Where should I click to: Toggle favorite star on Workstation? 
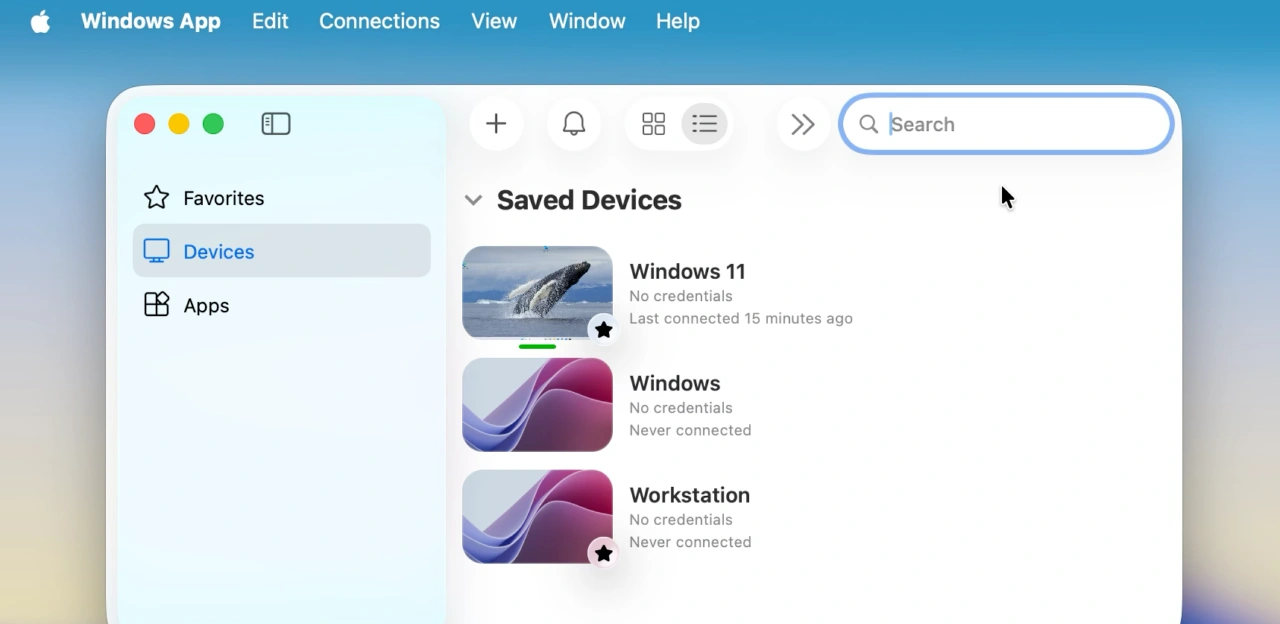pyautogui.click(x=603, y=553)
